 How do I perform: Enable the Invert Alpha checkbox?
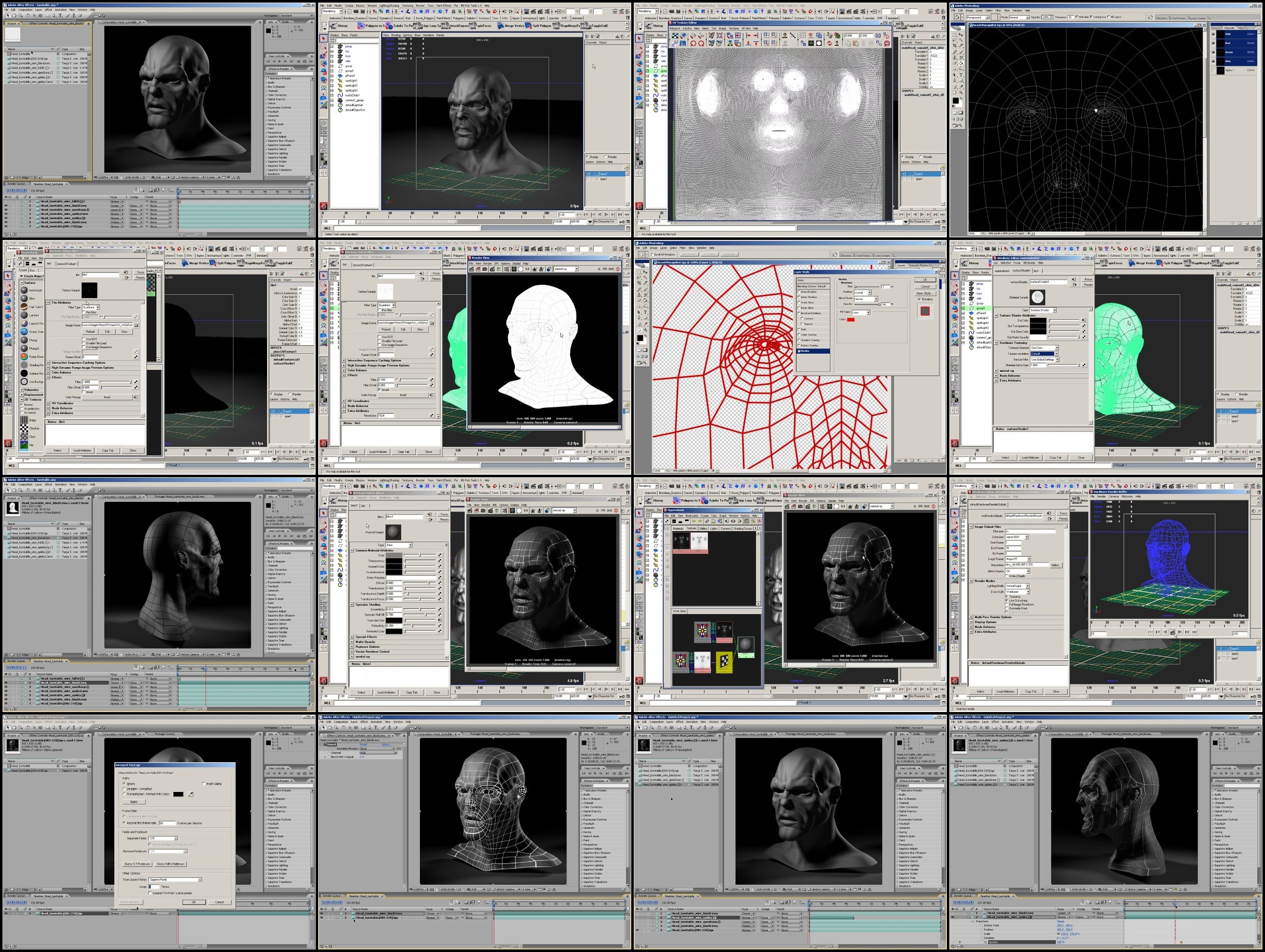pos(203,784)
